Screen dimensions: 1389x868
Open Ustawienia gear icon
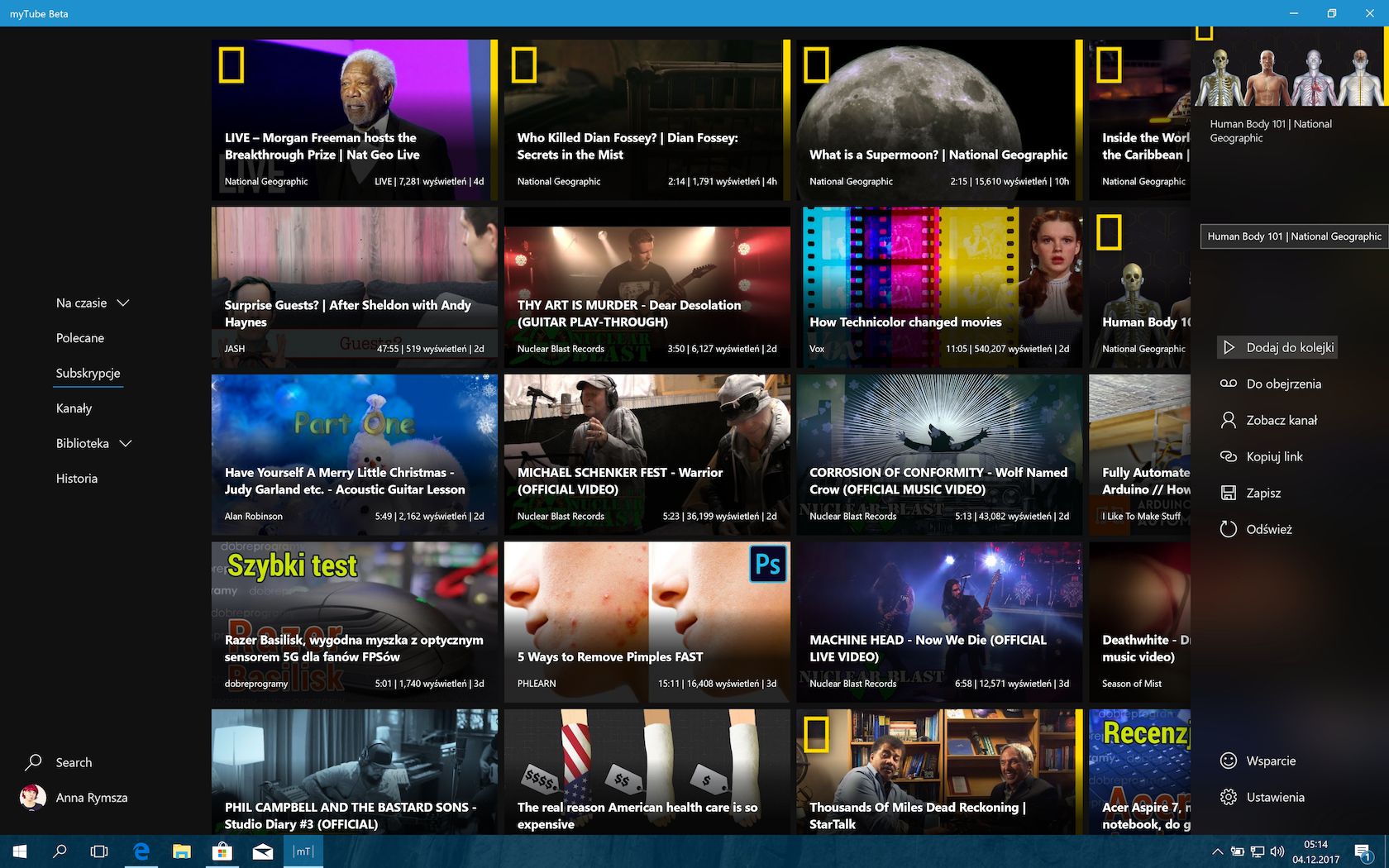pyautogui.click(x=1229, y=797)
